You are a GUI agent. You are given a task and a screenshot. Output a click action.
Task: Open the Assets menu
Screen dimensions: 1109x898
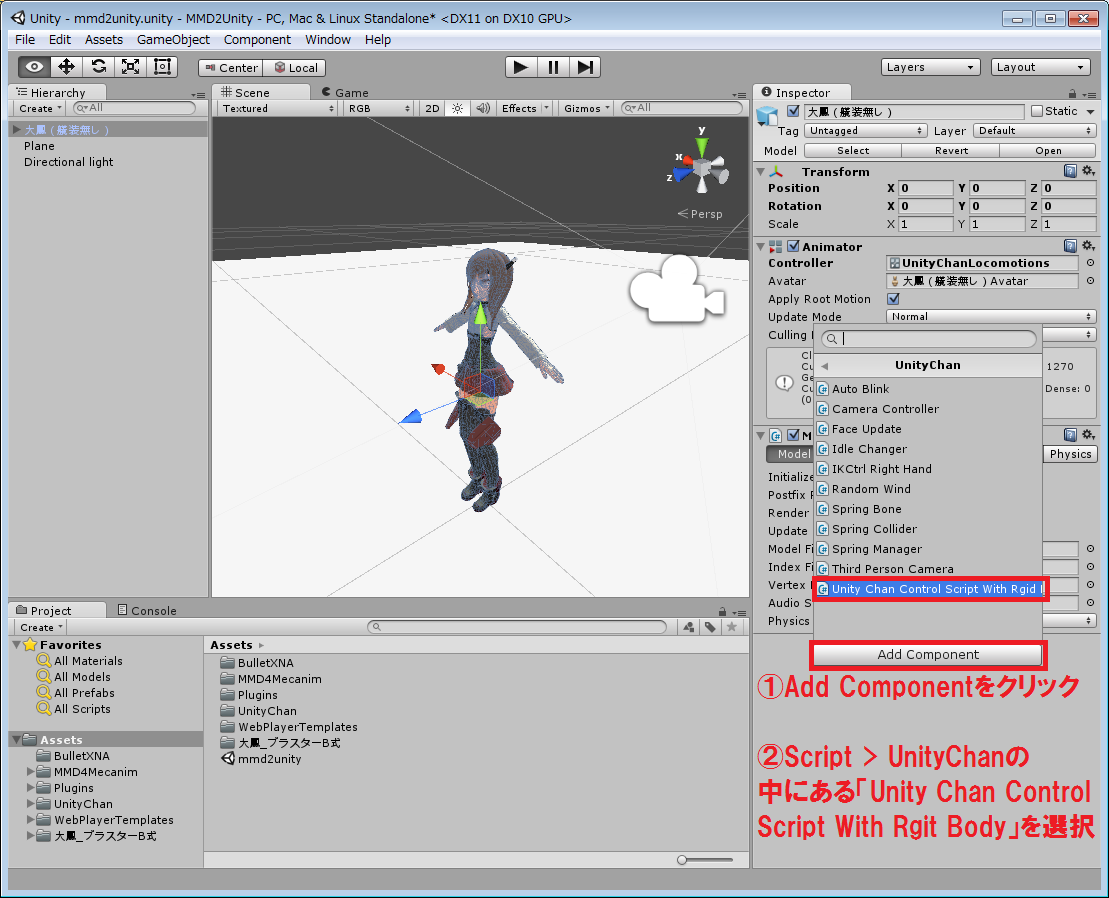pos(104,40)
